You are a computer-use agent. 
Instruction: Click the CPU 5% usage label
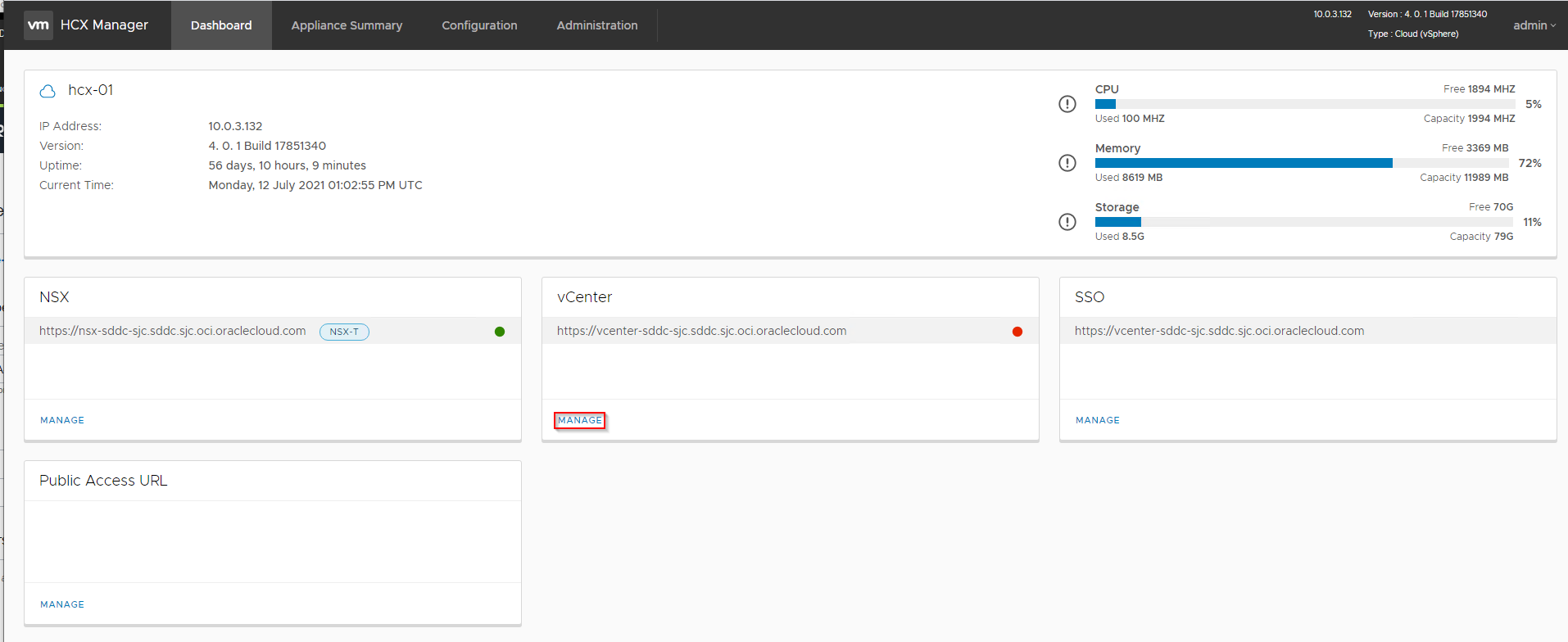coord(1534,104)
